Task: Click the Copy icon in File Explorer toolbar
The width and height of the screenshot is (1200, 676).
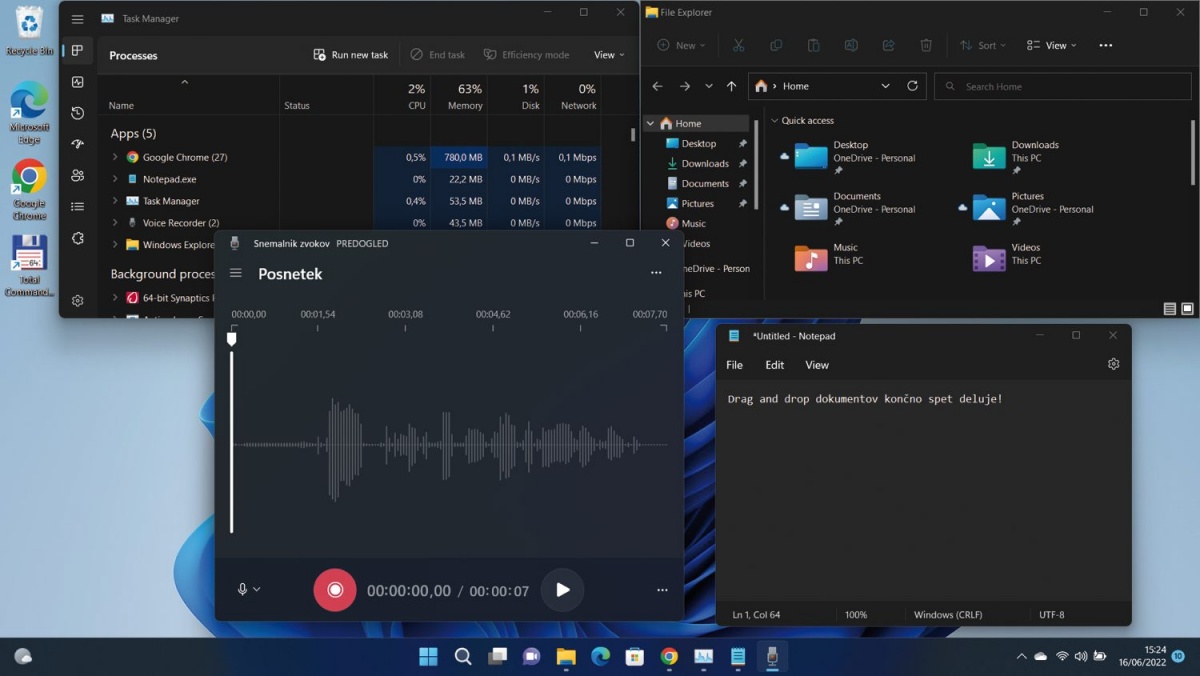Action: pyautogui.click(x=776, y=45)
